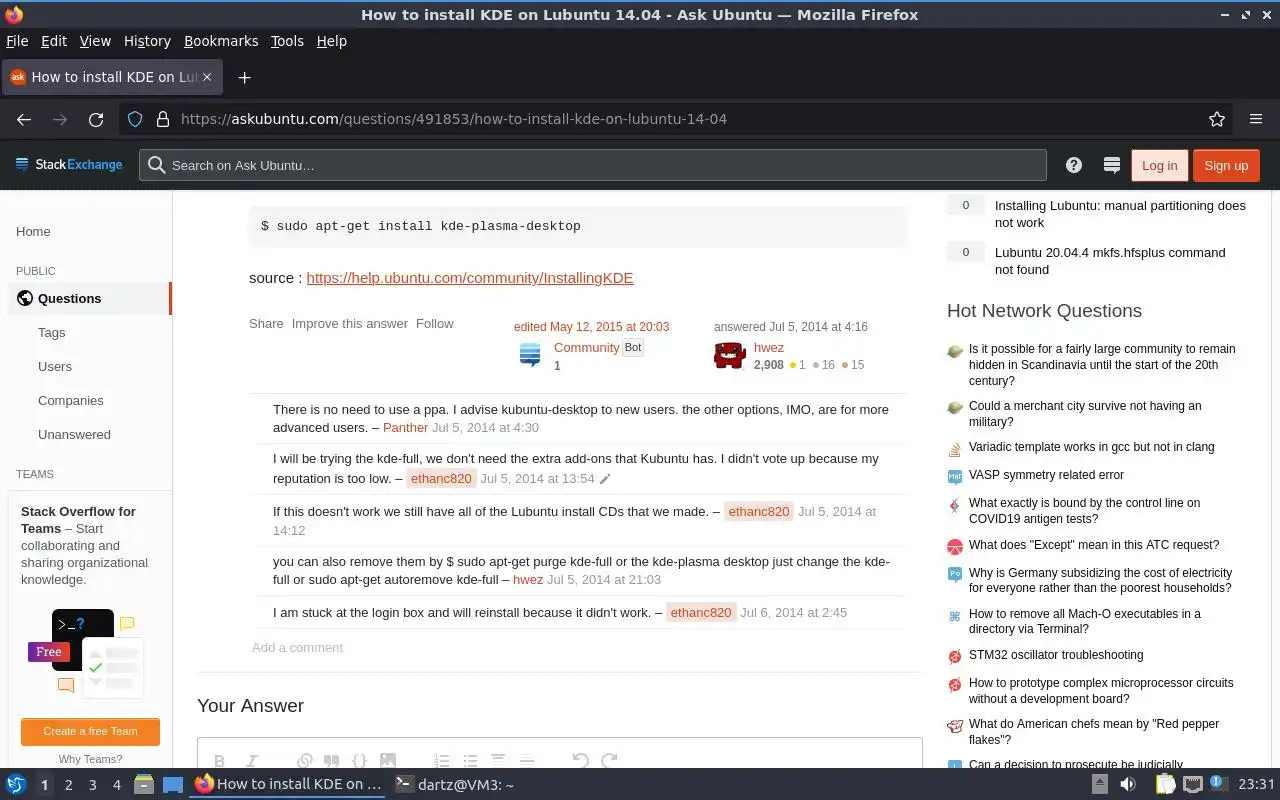Open the Bookmarks menu
Screen dimensions: 1280x800
[x=221, y=41]
